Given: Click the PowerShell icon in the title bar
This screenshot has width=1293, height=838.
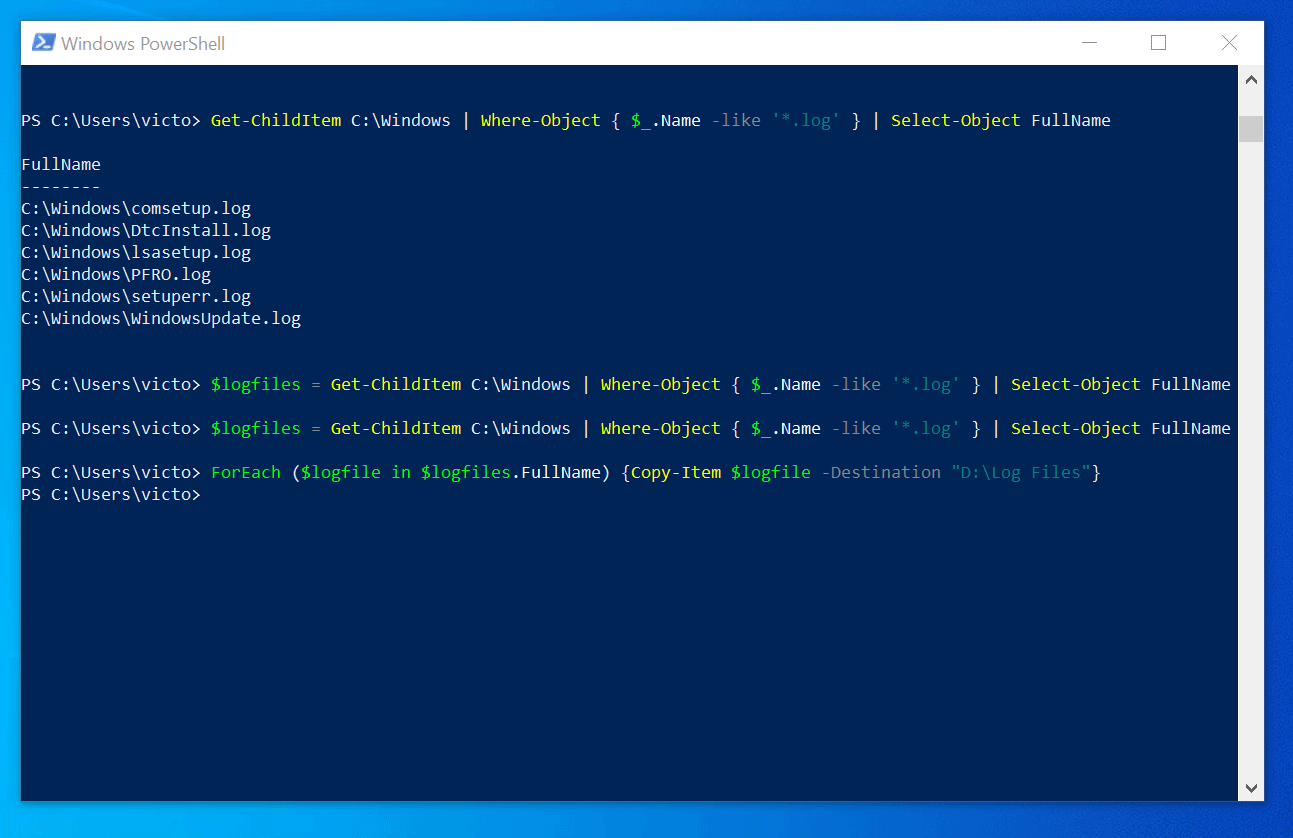Looking at the screenshot, I should point(43,43).
